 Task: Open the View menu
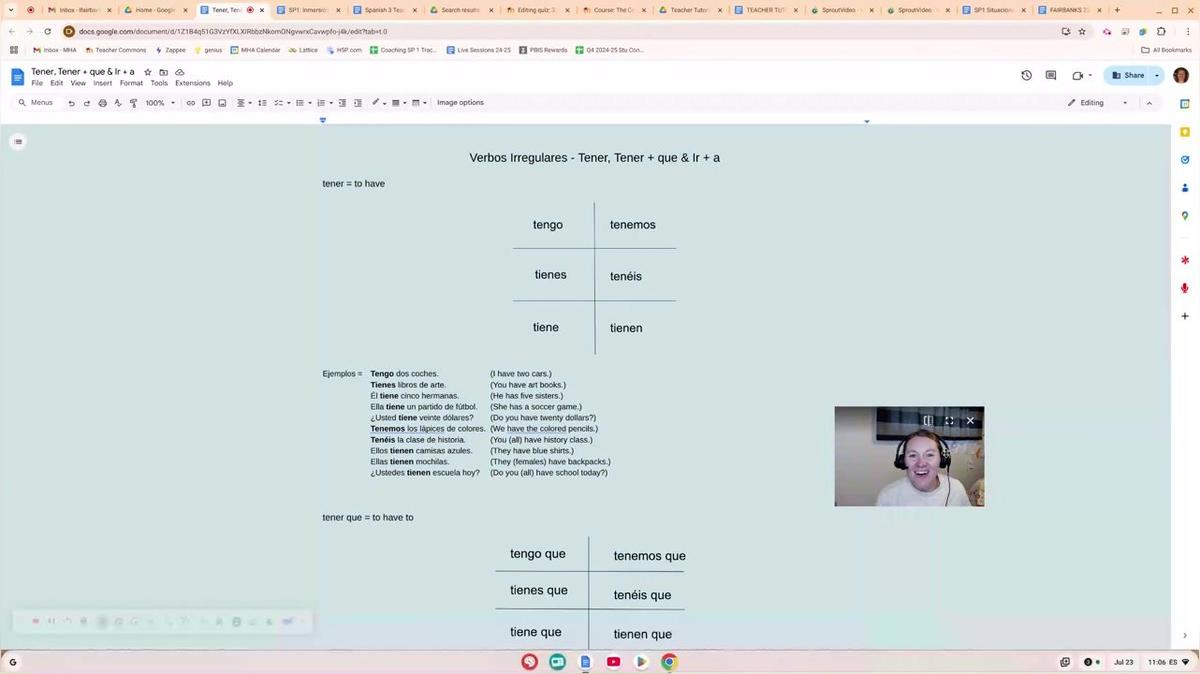pos(78,83)
